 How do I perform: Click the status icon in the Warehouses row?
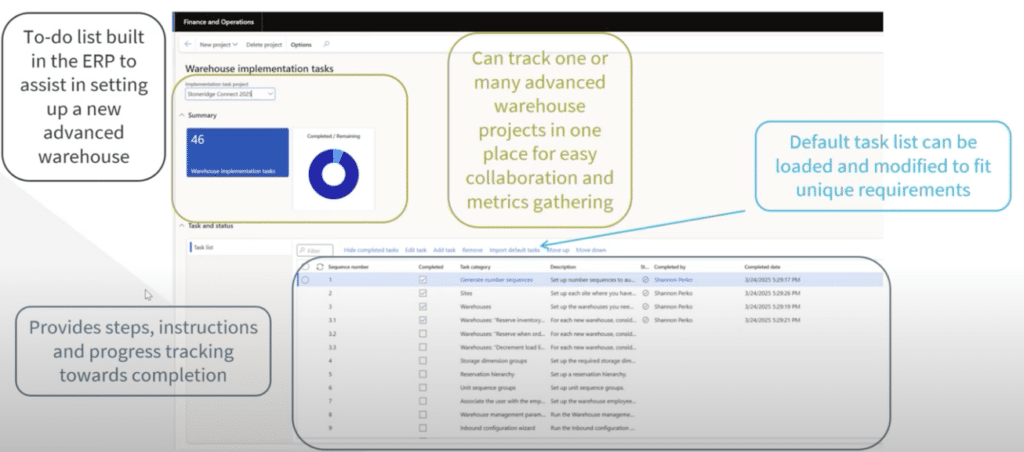tap(645, 307)
